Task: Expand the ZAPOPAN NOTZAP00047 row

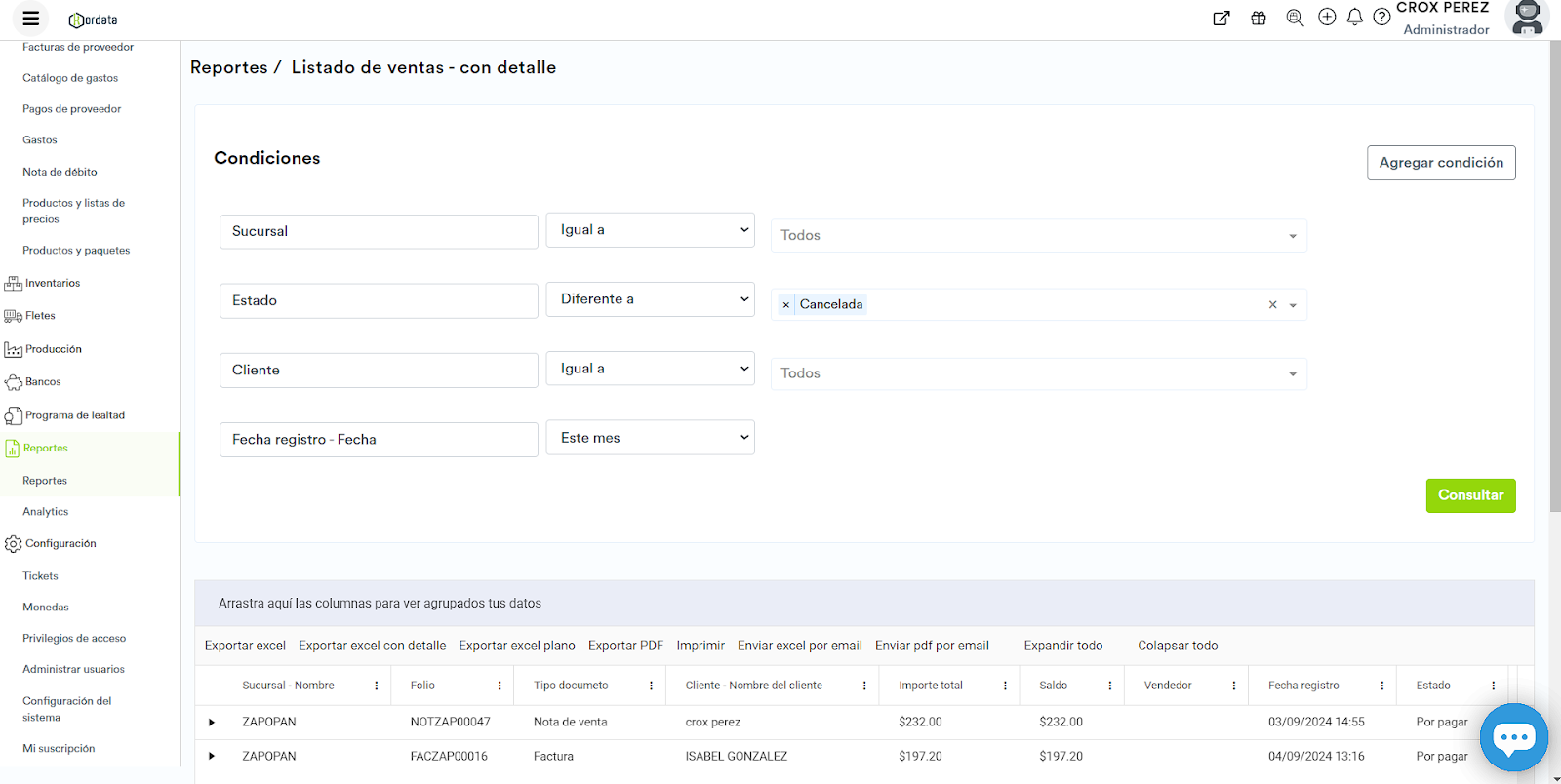Action: pos(212,723)
